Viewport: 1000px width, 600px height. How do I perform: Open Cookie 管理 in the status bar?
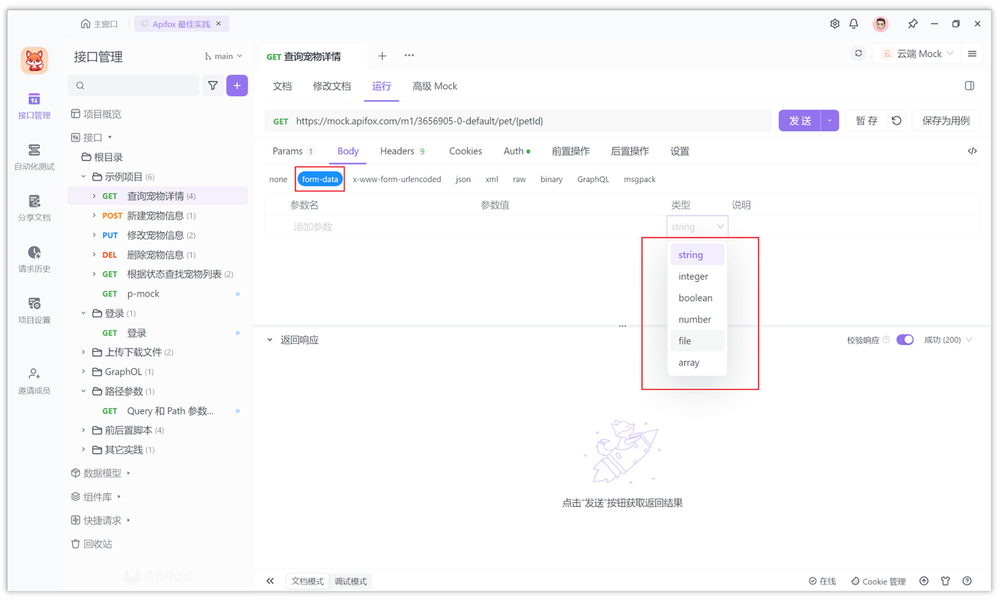point(878,580)
